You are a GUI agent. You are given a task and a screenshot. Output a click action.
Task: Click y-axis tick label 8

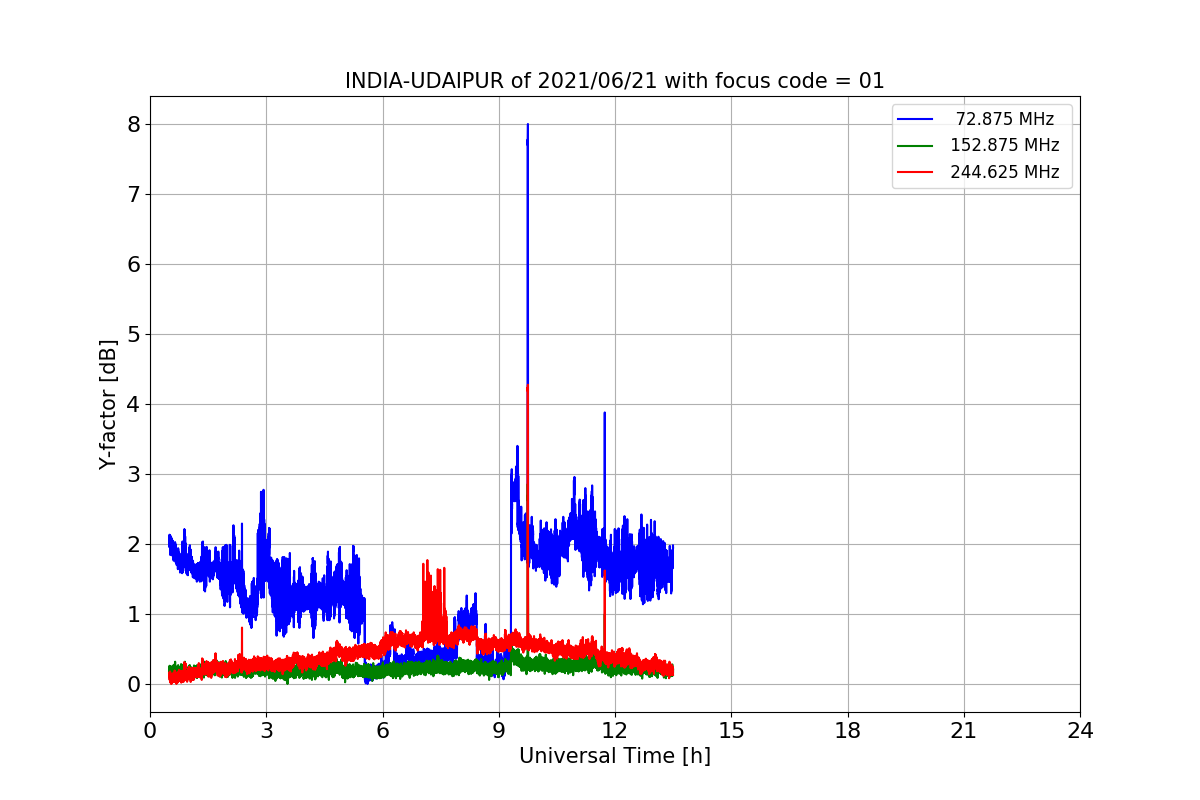[133, 124]
